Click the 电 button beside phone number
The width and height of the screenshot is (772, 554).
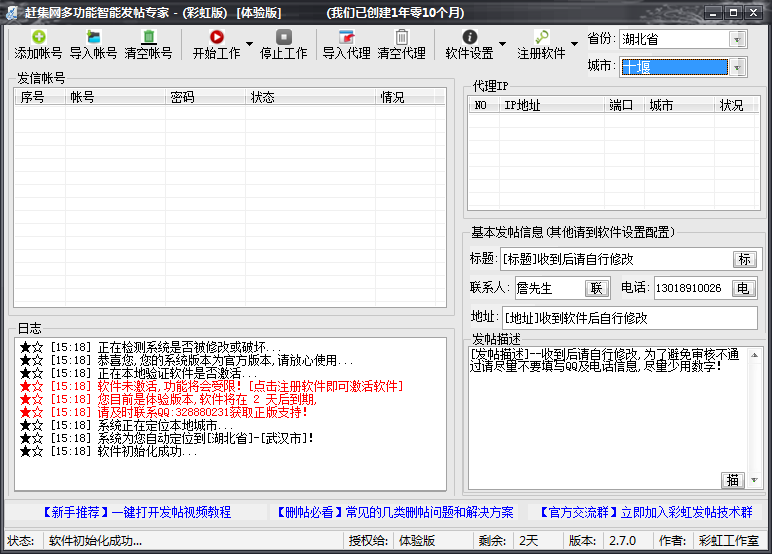pyautogui.click(x=744, y=288)
